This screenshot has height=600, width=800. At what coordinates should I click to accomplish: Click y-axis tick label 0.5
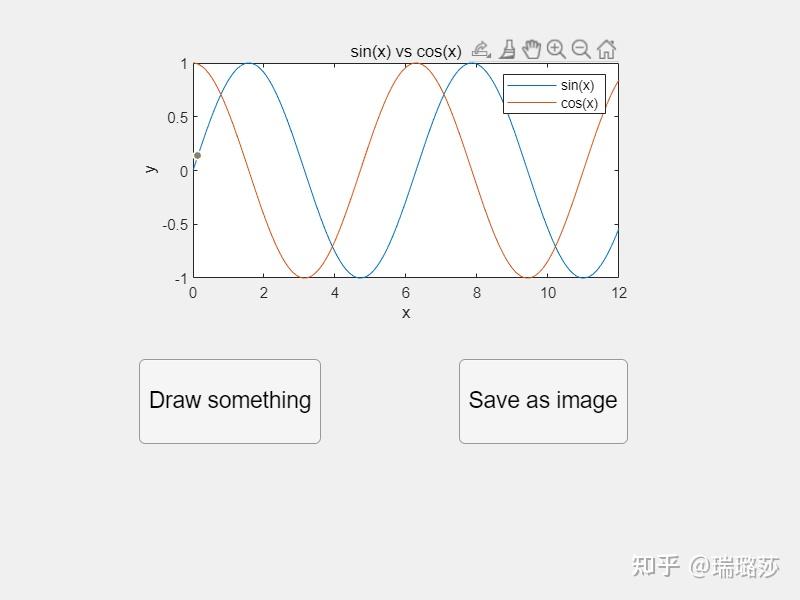click(178, 117)
